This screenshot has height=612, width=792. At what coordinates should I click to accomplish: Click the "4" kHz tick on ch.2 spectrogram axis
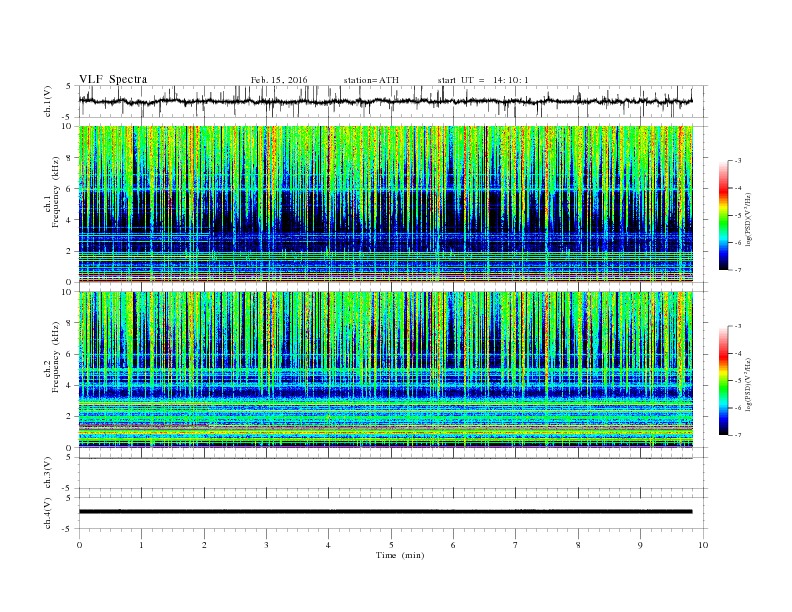coord(70,386)
